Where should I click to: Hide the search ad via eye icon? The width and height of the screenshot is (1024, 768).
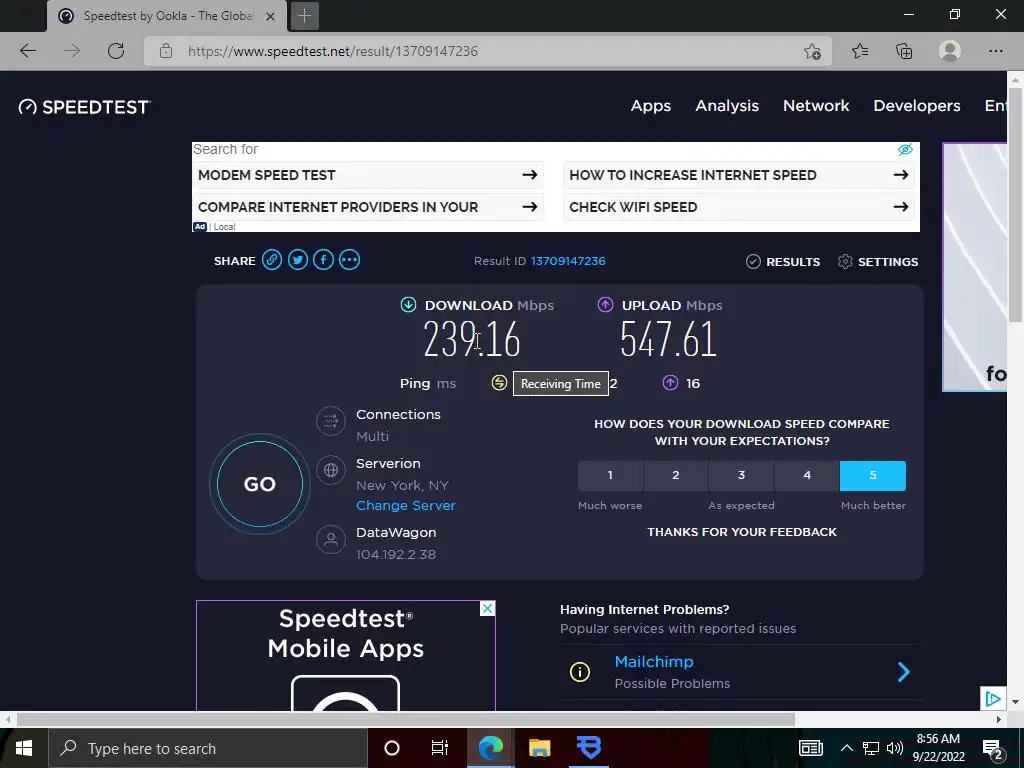tap(905, 150)
